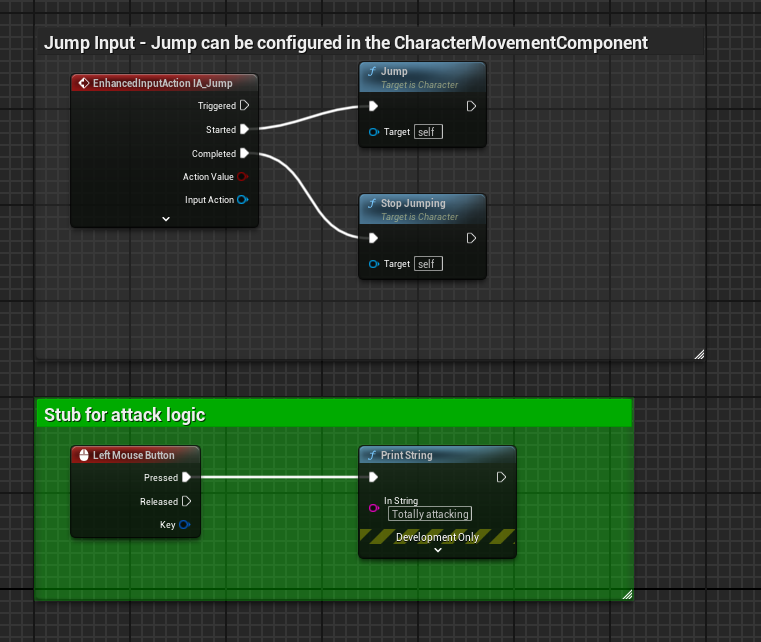Click the magenta In String pin
Screen dimensions: 761x642
[374, 508]
